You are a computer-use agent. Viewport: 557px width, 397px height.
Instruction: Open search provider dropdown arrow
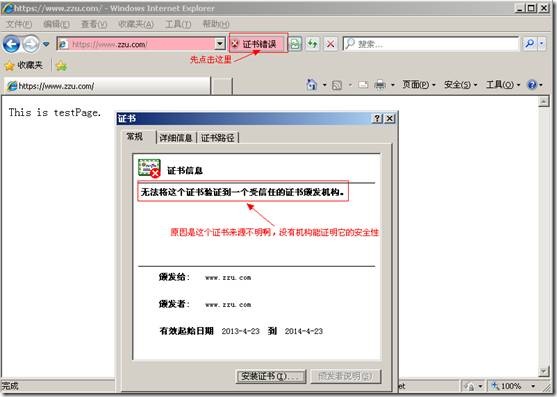click(x=542, y=44)
